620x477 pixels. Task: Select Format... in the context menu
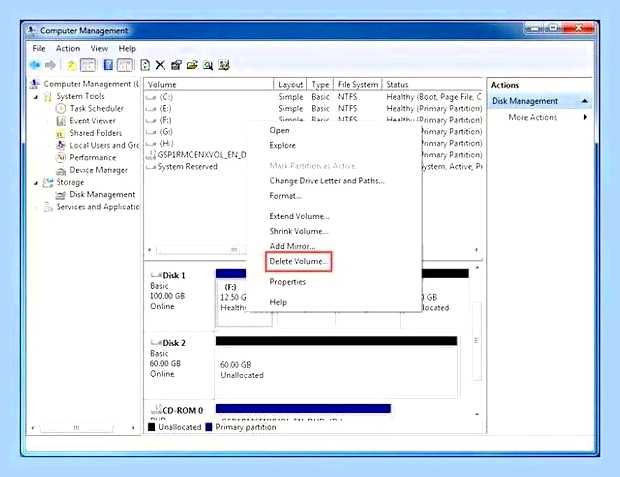(285, 196)
